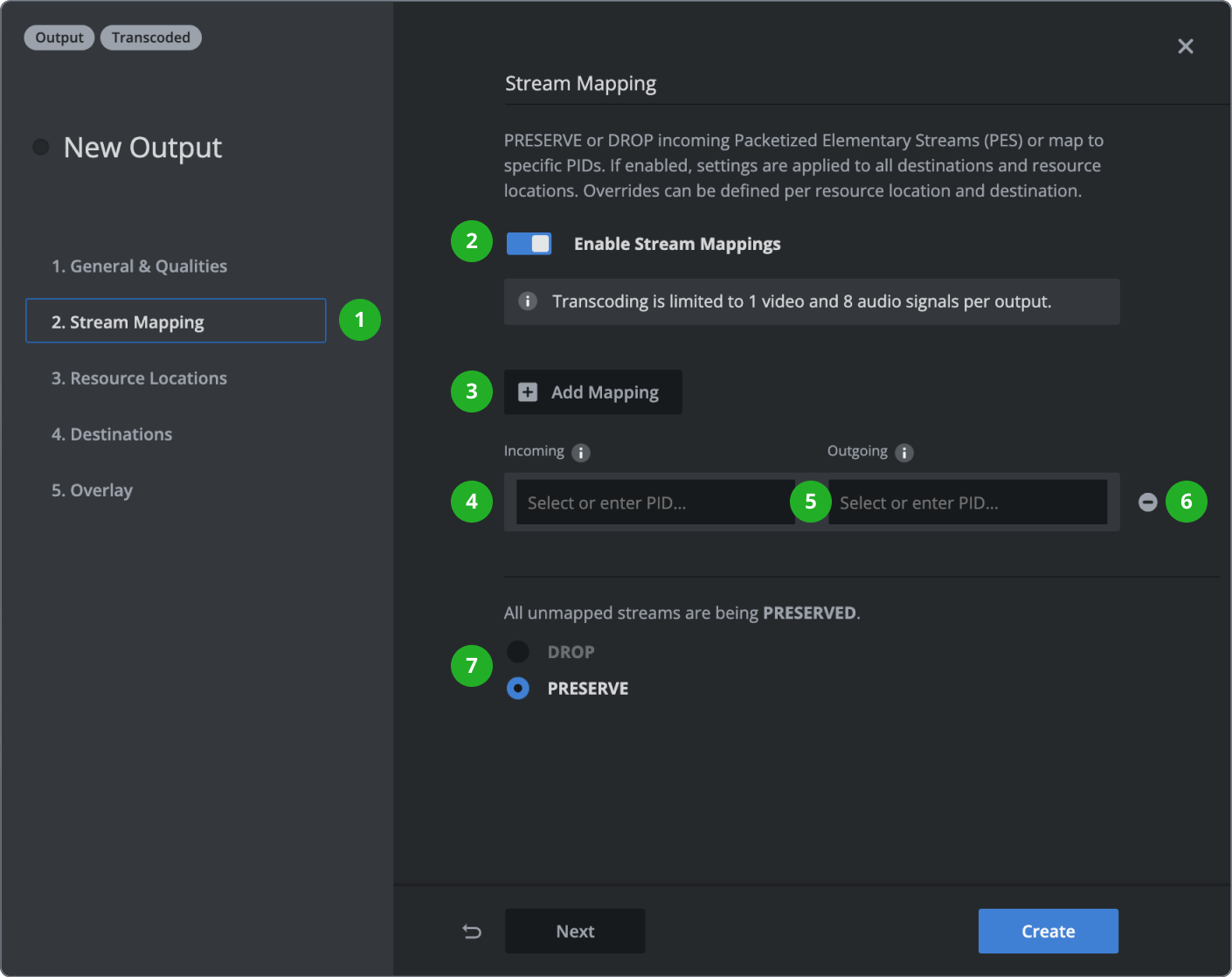Screen dimensions: 1232x977
Task: Click the status dot beside New Output
Action: 40,147
